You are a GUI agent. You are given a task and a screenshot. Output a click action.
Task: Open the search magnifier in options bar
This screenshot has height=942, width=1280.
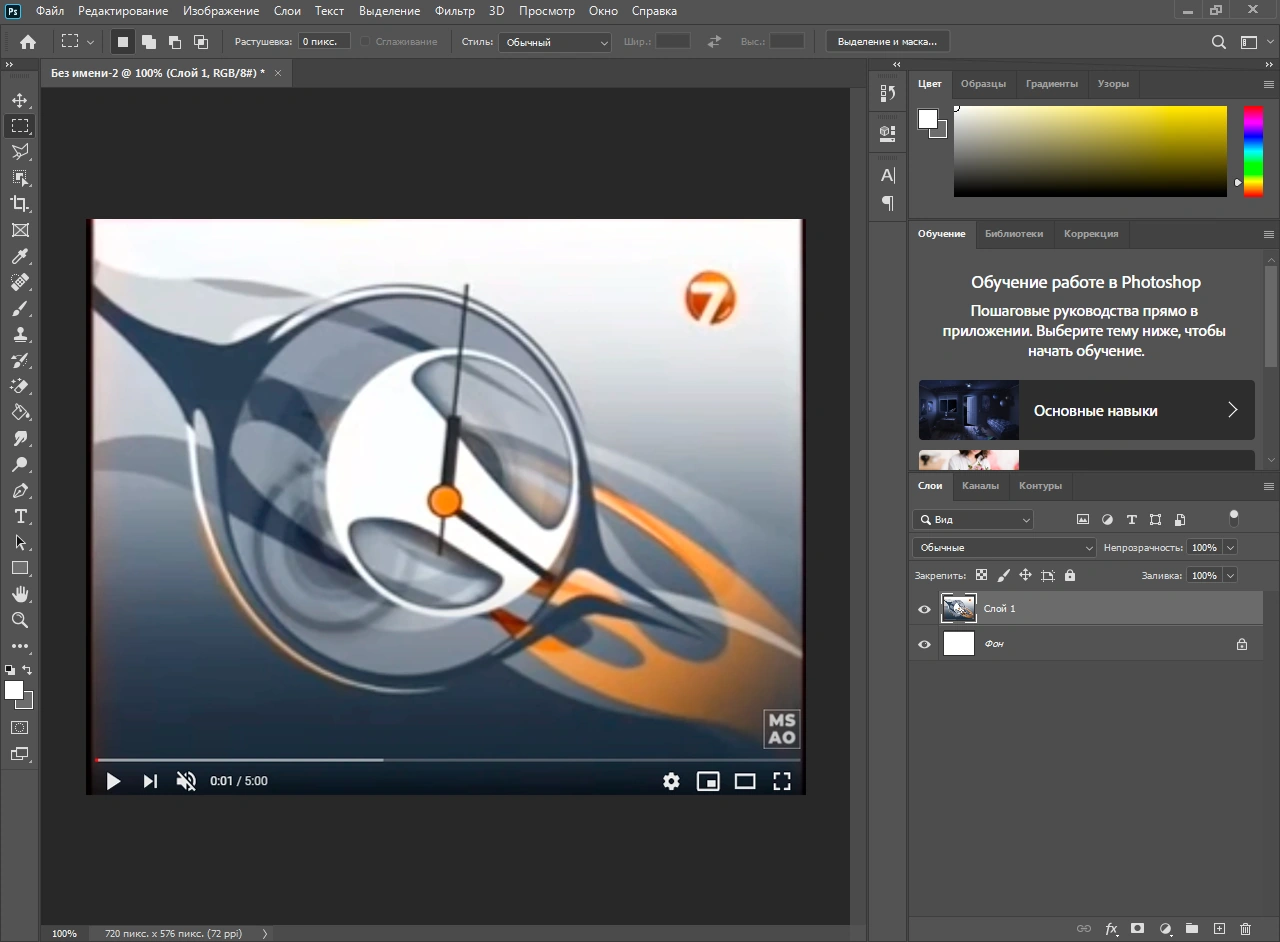coord(1219,42)
